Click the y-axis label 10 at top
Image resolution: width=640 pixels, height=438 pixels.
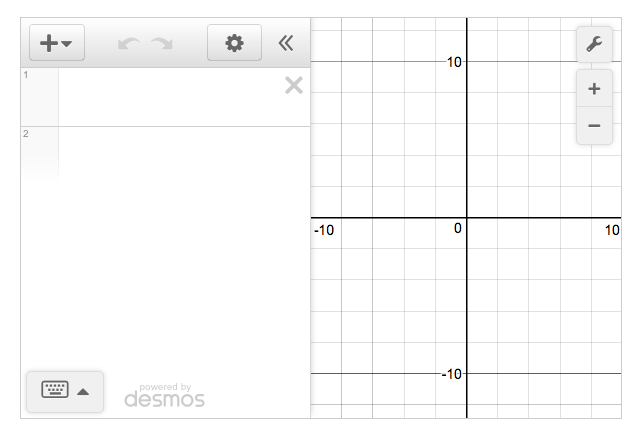click(x=454, y=62)
